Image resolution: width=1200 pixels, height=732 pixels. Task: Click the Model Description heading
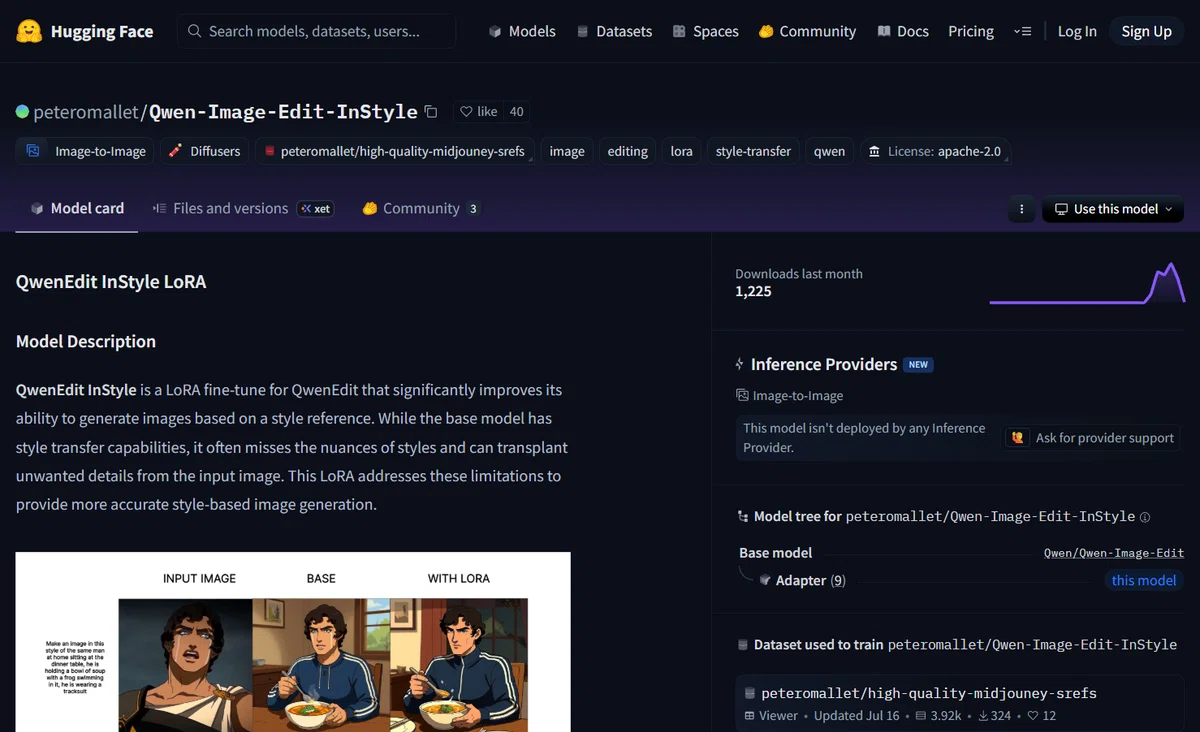click(x=86, y=341)
